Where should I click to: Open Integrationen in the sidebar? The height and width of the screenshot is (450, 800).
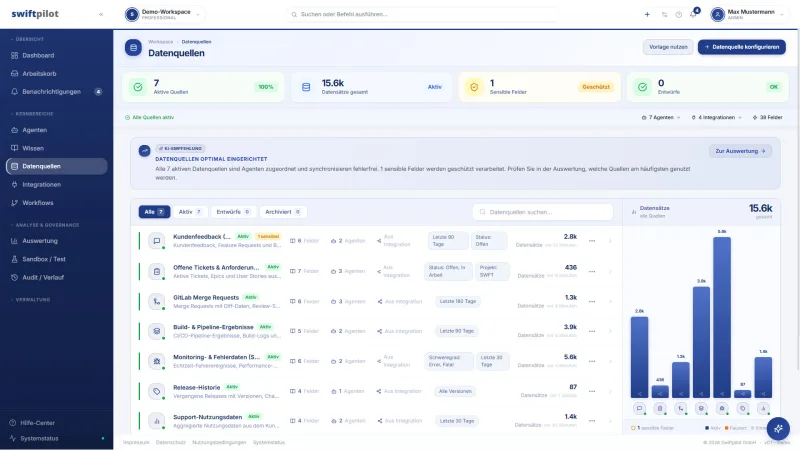[x=56, y=185]
